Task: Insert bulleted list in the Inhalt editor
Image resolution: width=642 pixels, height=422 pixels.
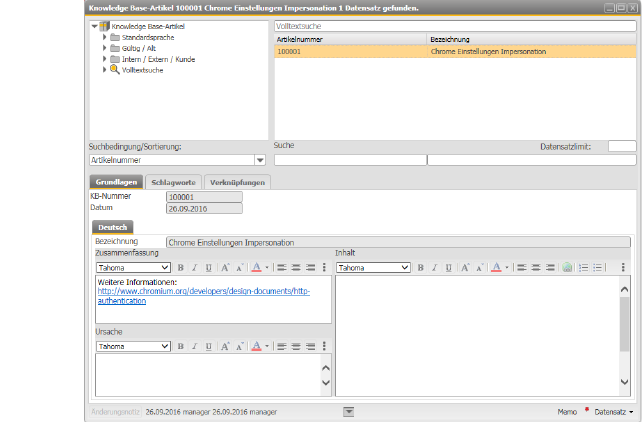Action: click(x=598, y=267)
